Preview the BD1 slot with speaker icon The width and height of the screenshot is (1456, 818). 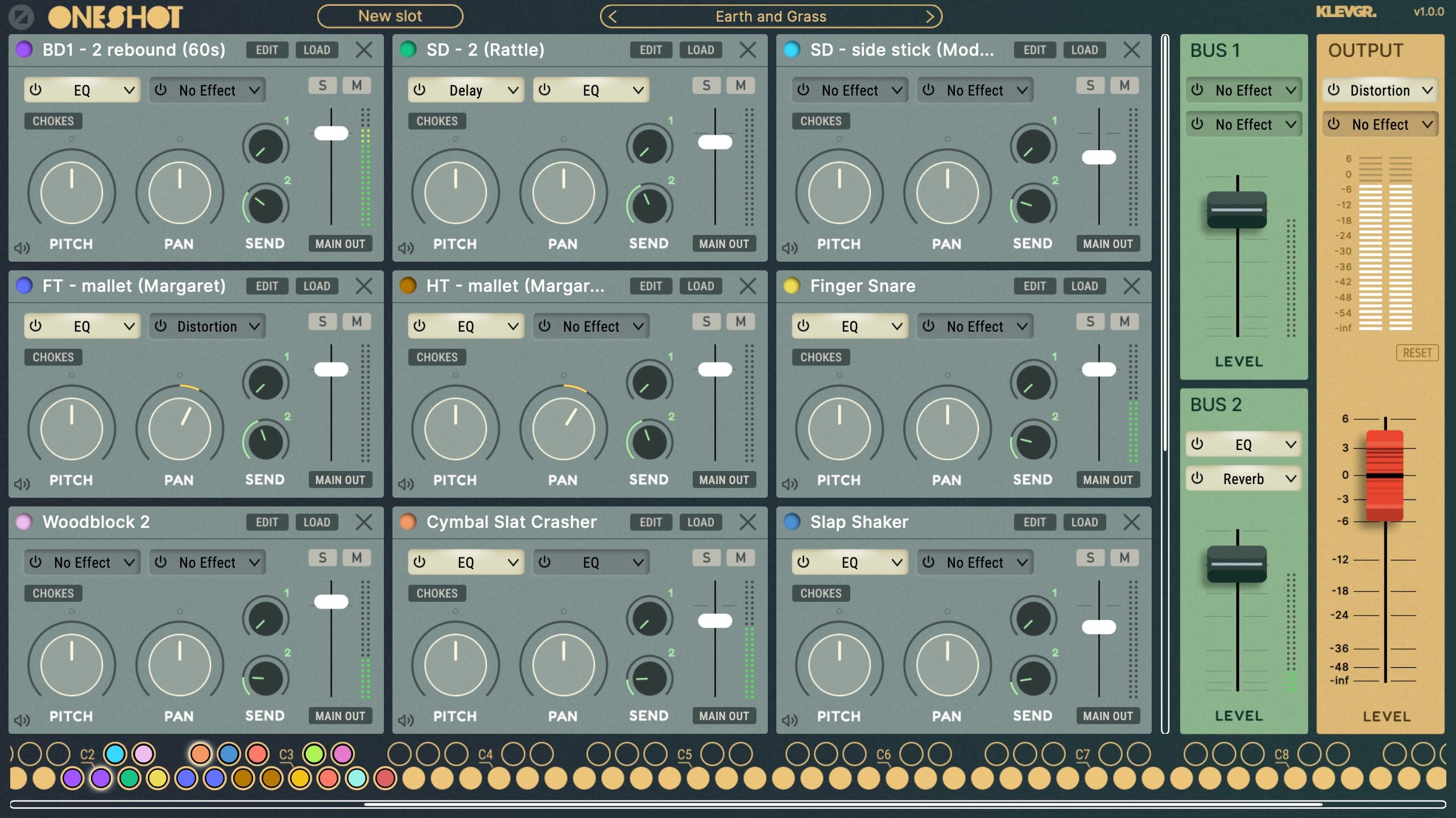tap(22, 248)
